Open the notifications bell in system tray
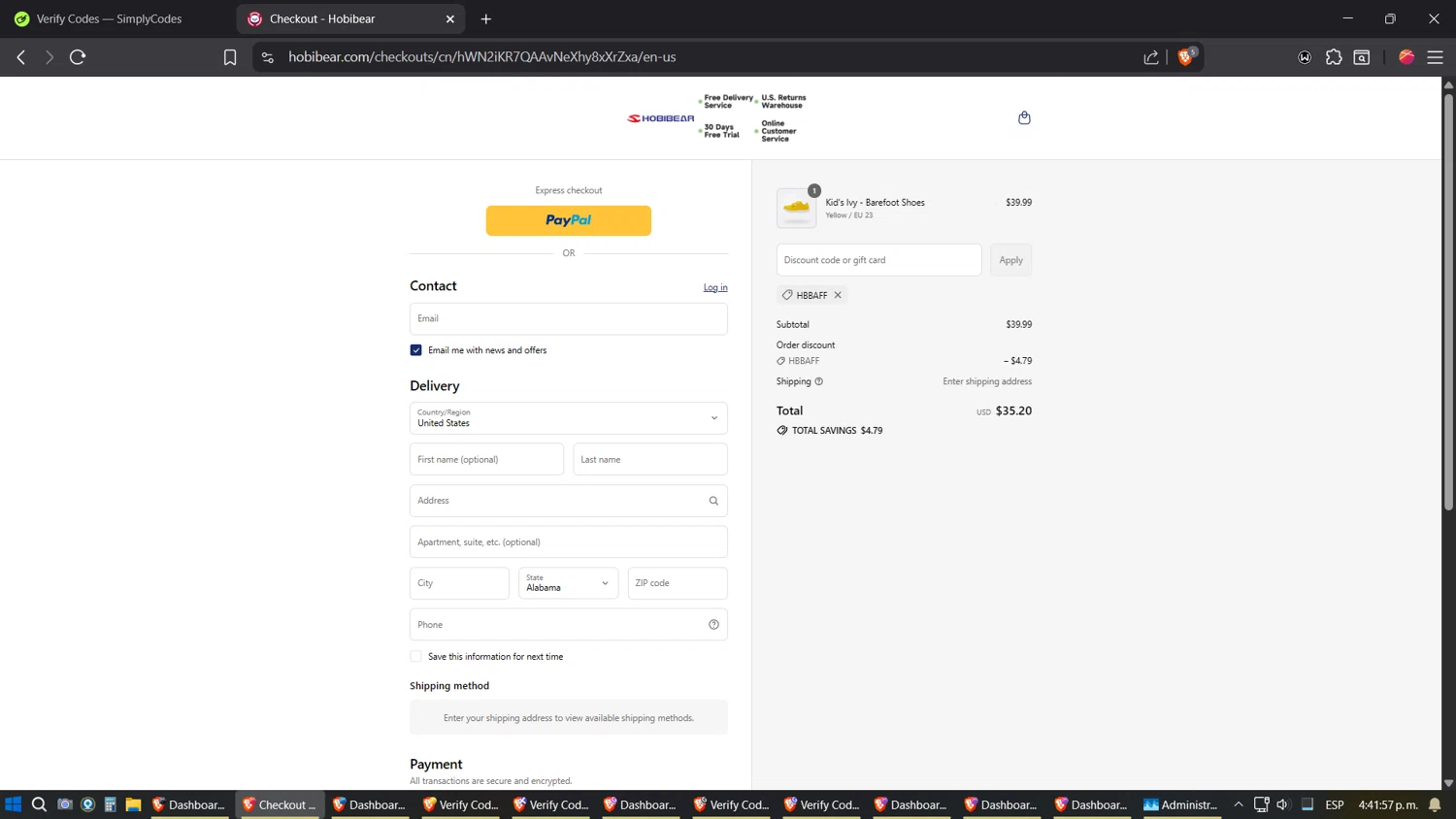 pyautogui.click(x=1435, y=804)
